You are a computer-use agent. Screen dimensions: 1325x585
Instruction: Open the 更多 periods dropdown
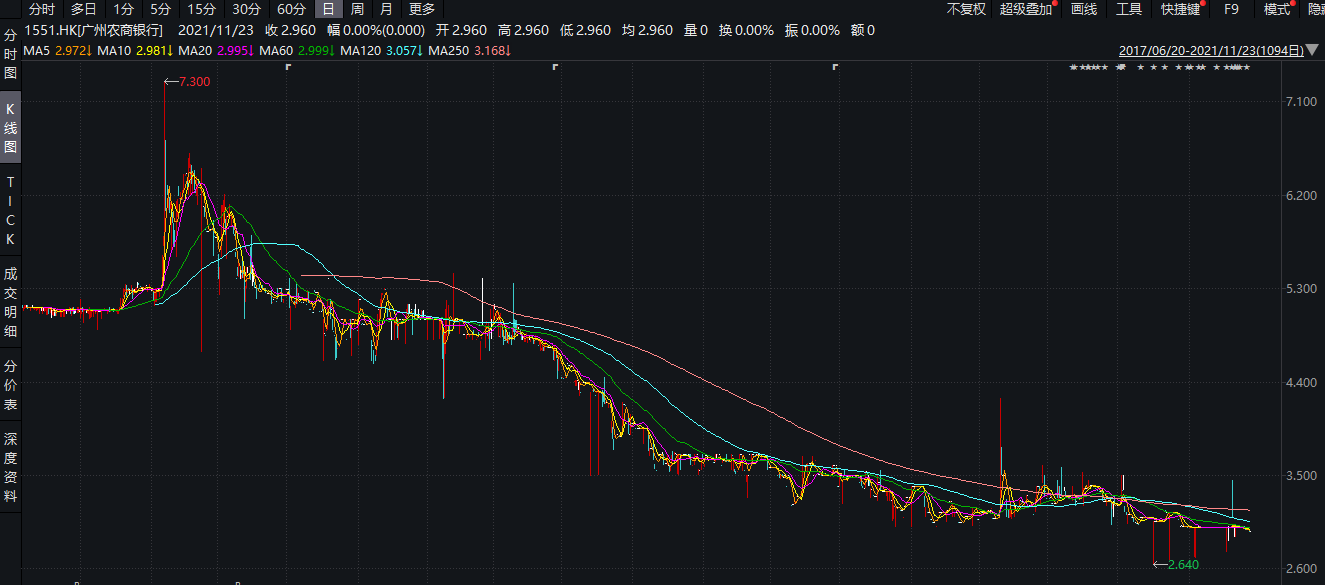point(422,9)
